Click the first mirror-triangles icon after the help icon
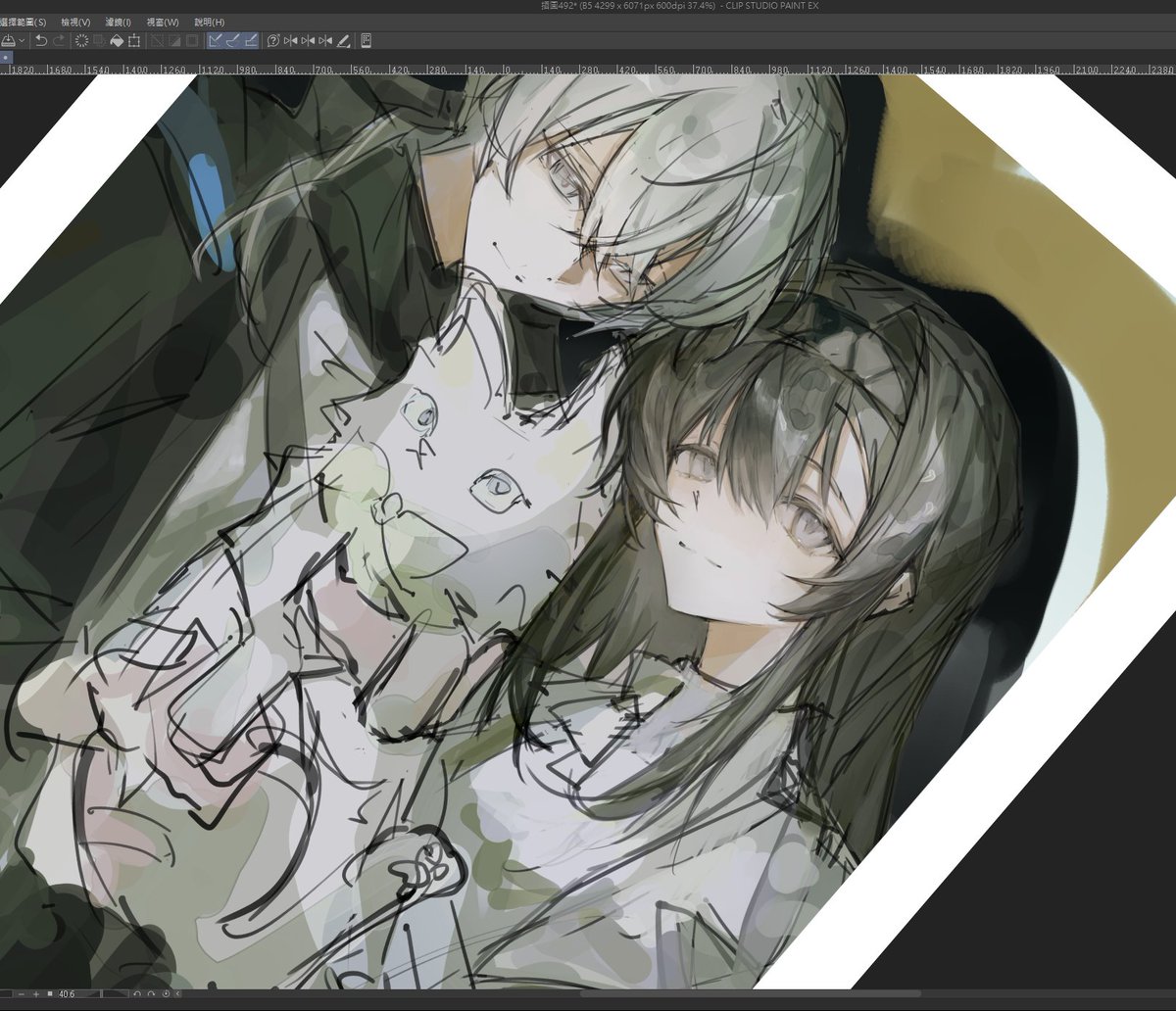The width and height of the screenshot is (1176, 1011). [290, 40]
